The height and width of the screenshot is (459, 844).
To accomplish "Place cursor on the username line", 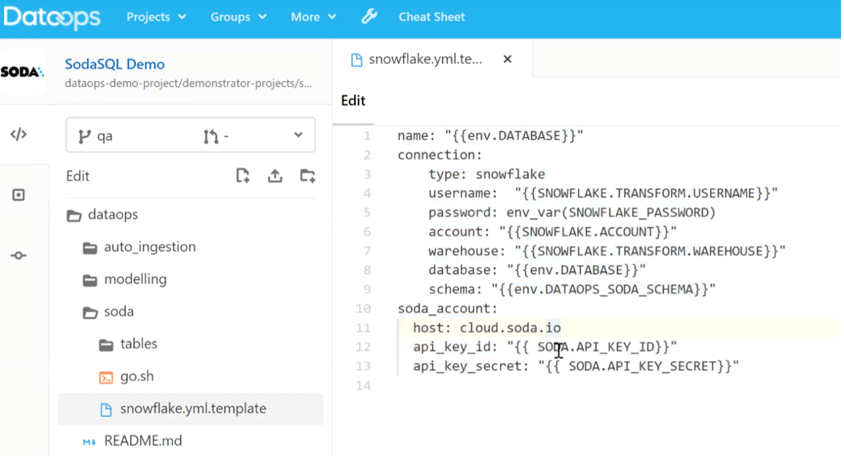I will click(x=603, y=193).
